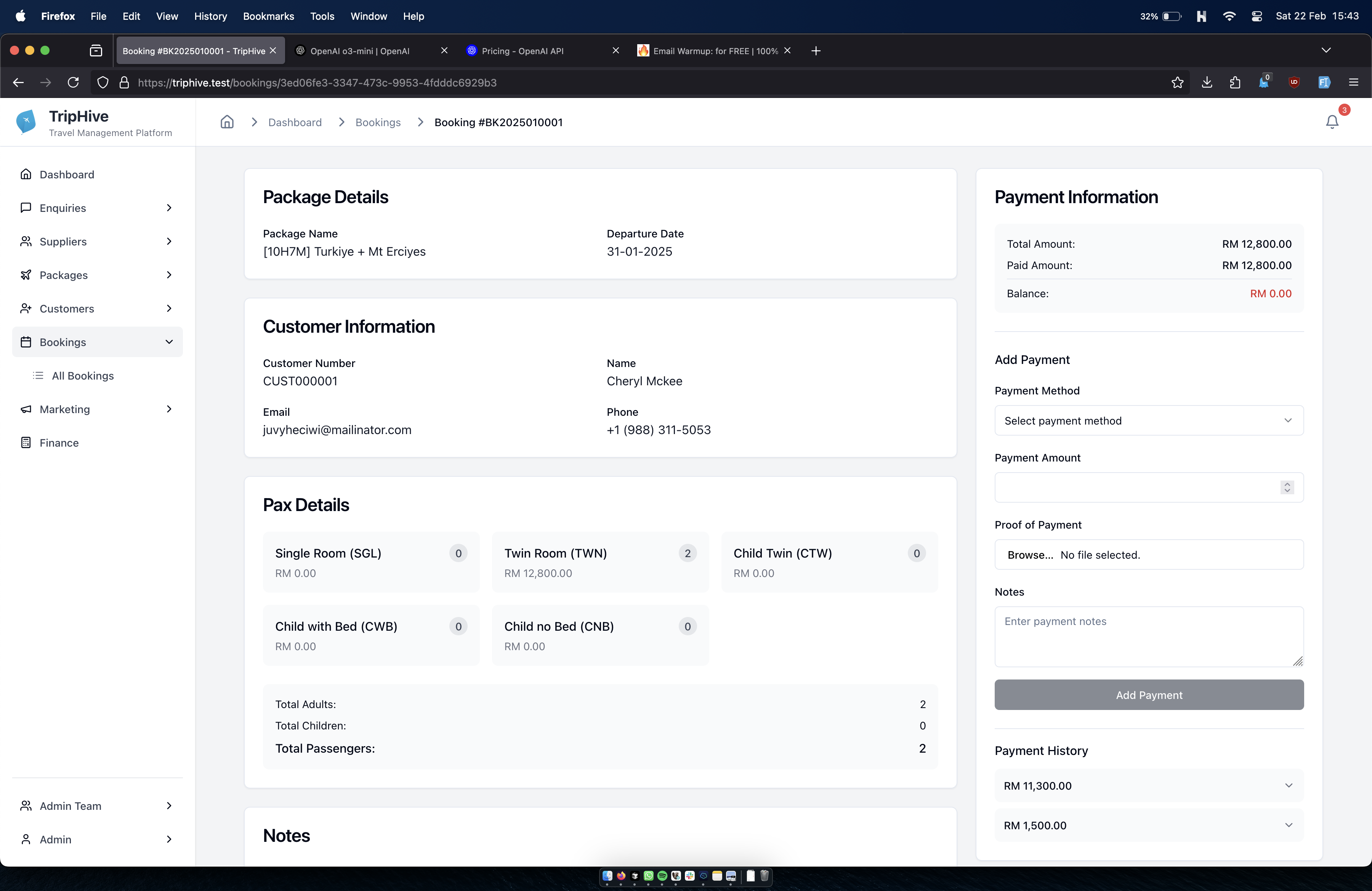1372x891 pixels.
Task: Open a new browser tab
Action: 816,51
